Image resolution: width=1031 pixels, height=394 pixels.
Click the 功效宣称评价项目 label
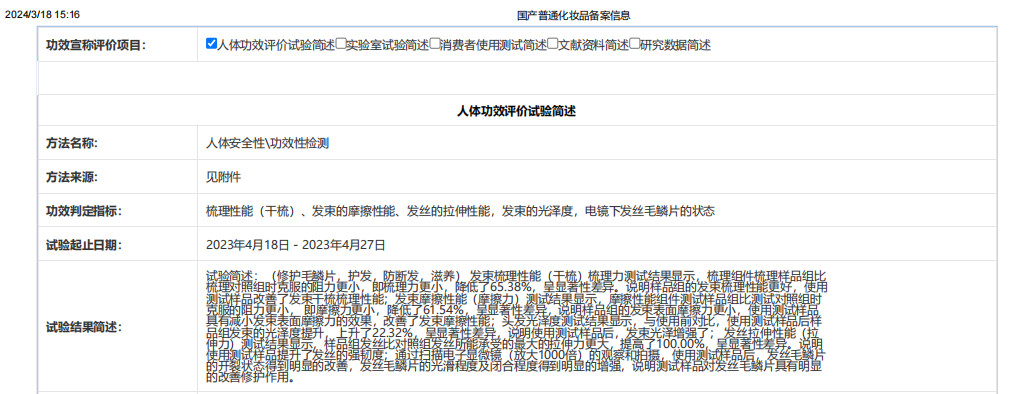[x=96, y=45]
